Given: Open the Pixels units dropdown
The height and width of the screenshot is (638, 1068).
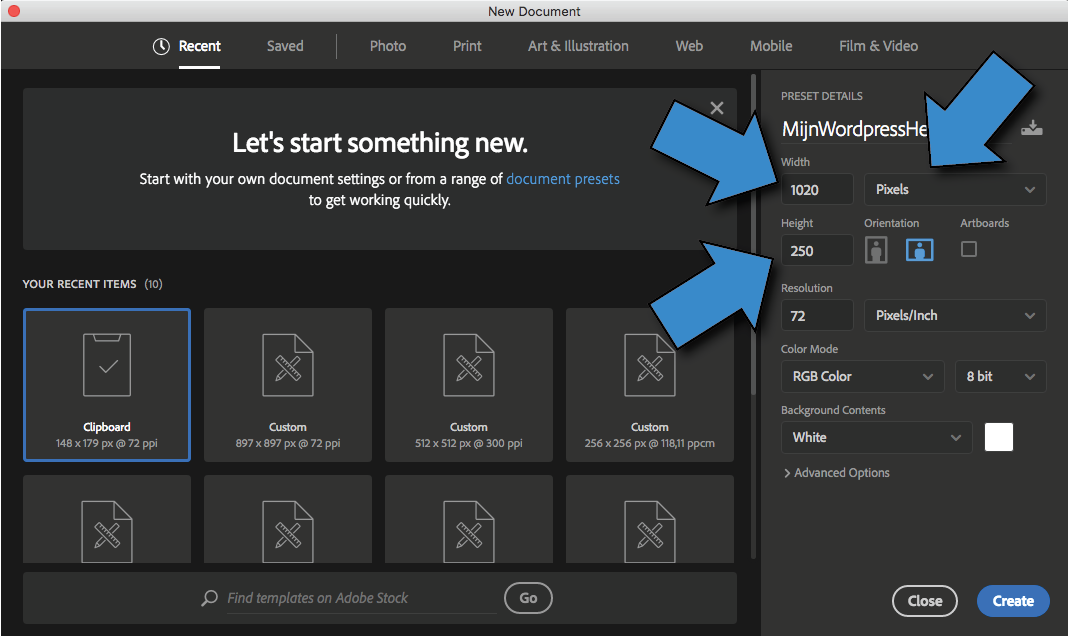Looking at the screenshot, I should (954, 189).
